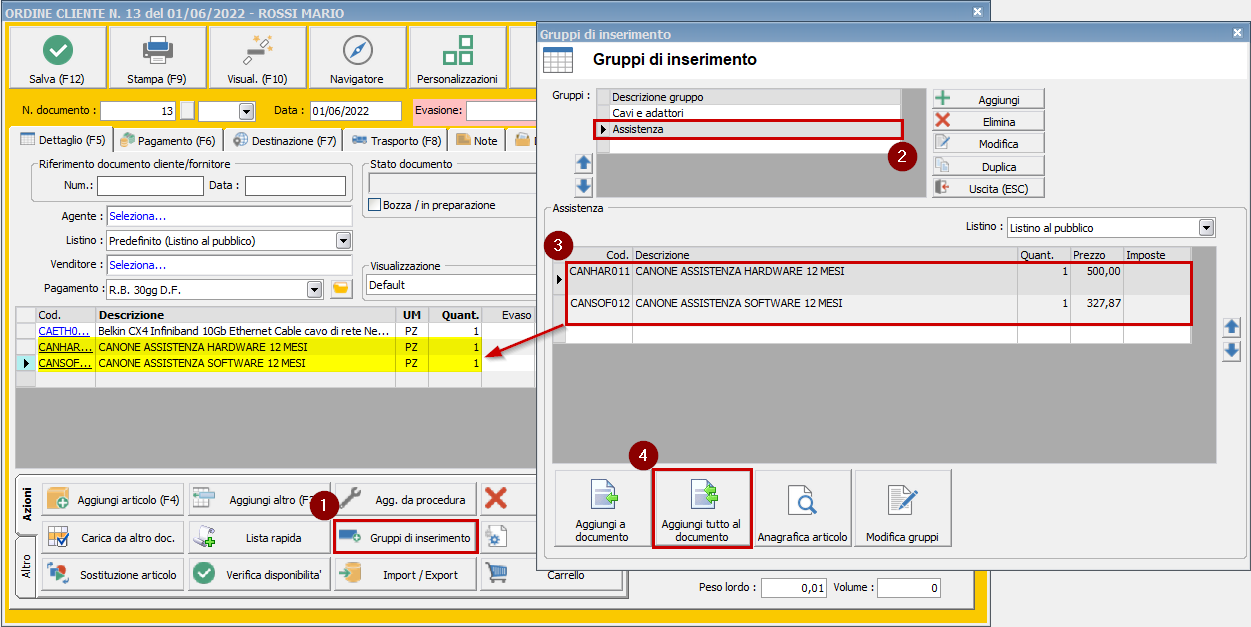Click Modifica gruppi button
This screenshot has height=627, width=1251.
pos(902,508)
